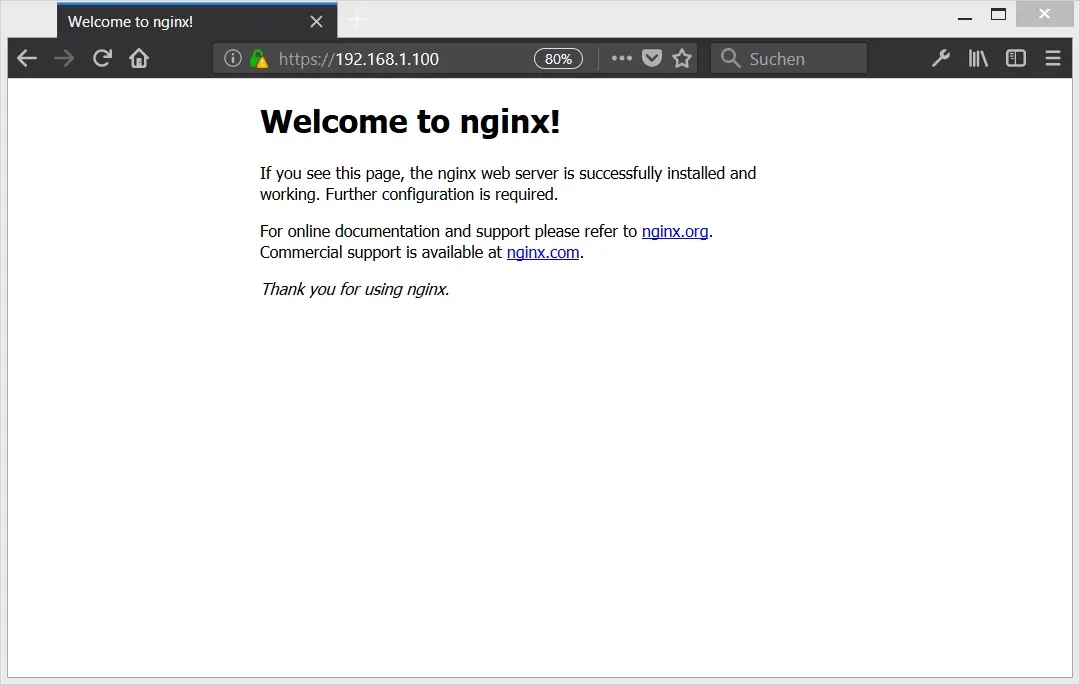Click the italic Thank you for using nginx. text
Screen dimensions: 1080x685
[x=355, y=289]
